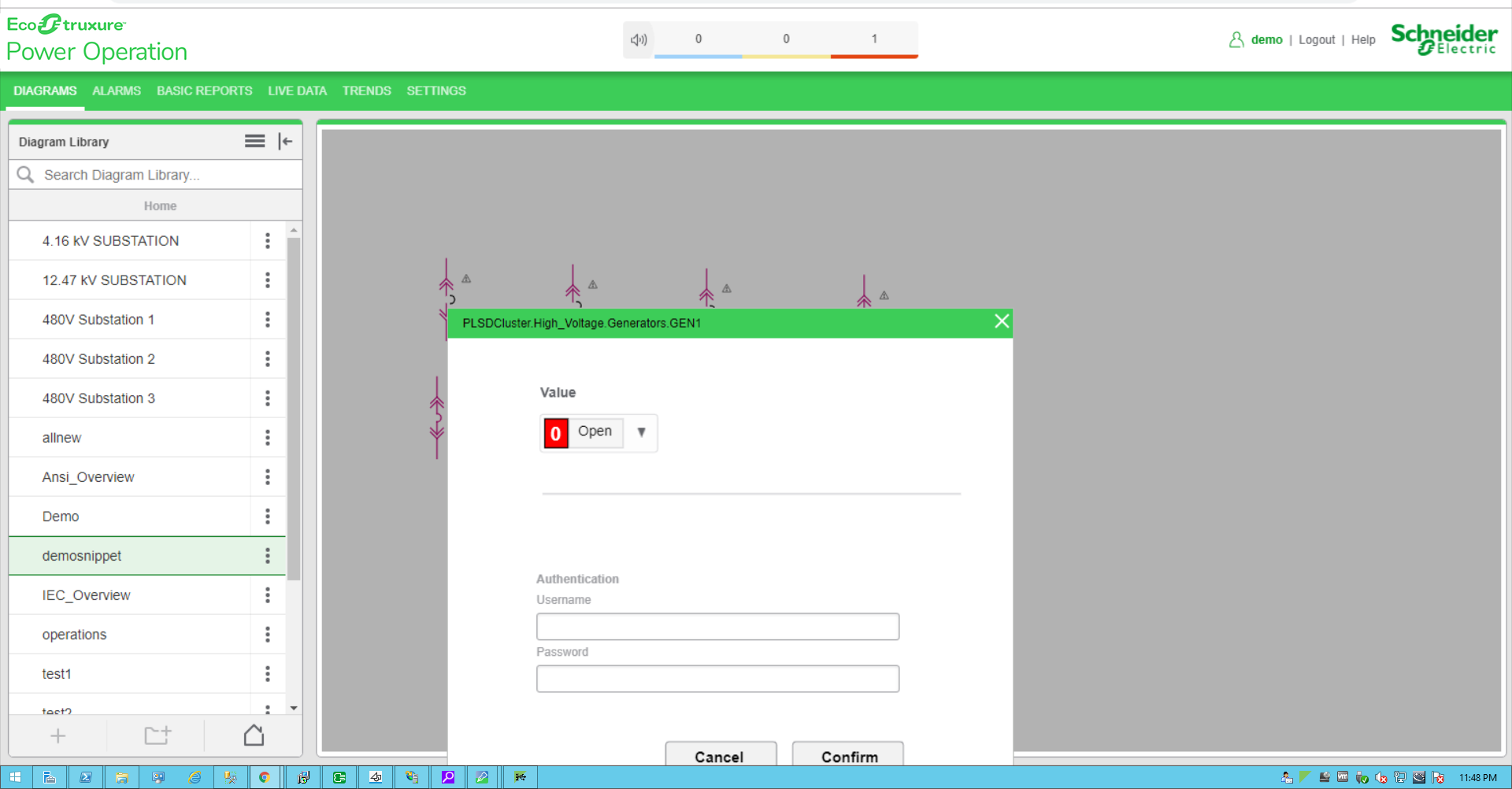Viewport: 1512px width, 789px height.
Task: Open the magenta magnifier taskbar app
Action: click(448, 777)
